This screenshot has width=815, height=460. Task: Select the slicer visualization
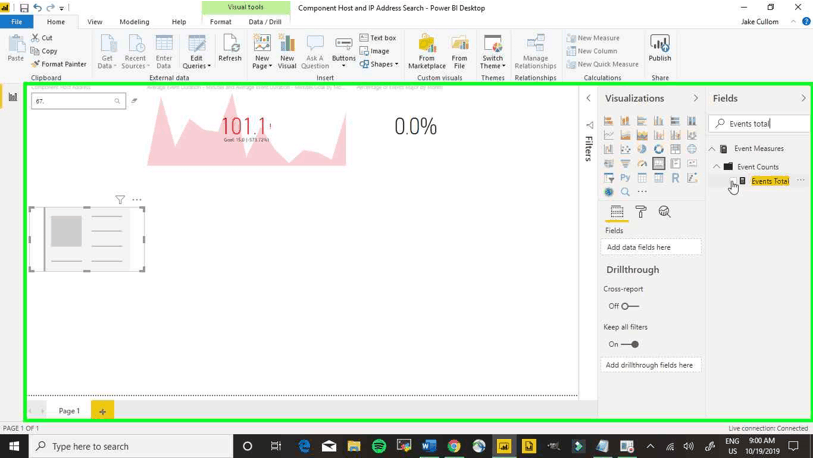[x=609, y=178]
